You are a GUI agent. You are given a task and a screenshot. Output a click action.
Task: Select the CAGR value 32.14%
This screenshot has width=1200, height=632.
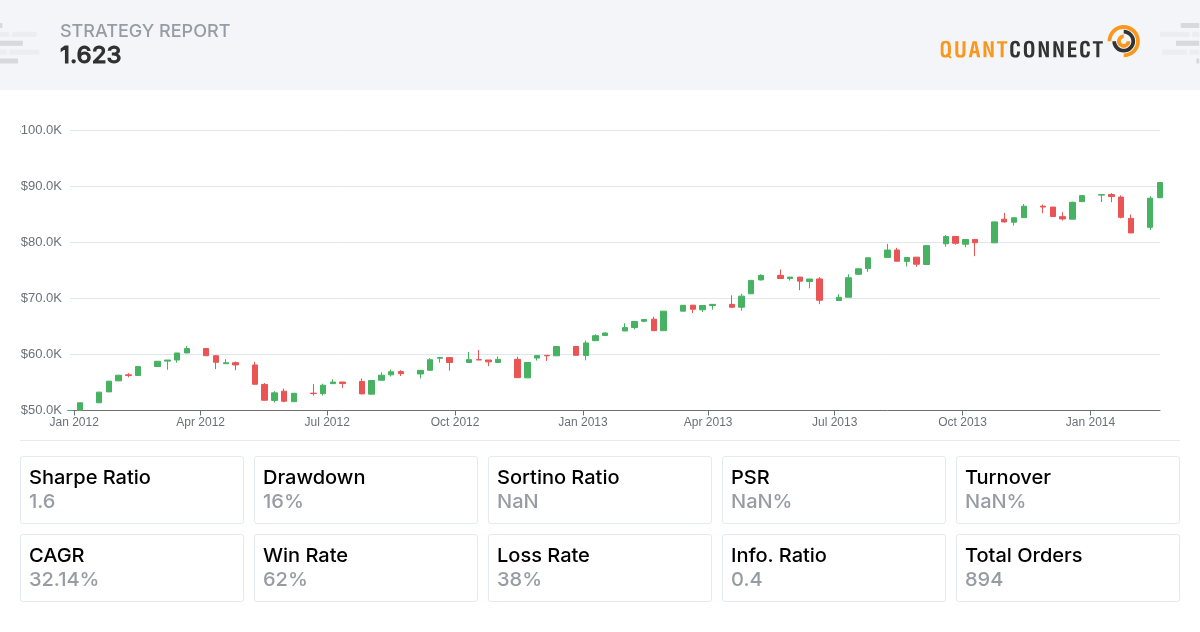[x=64, y=579]
